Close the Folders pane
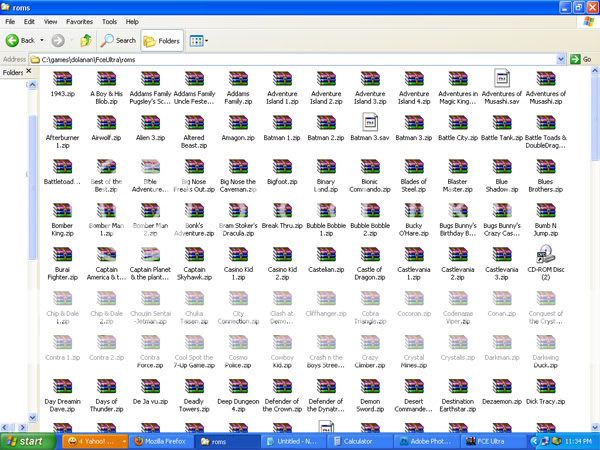The image size is (600, 450). tap(29, 71)
